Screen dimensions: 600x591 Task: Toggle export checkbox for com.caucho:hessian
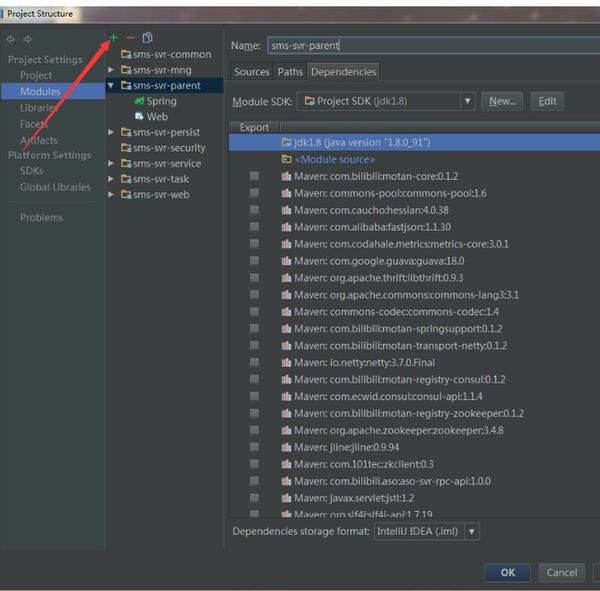(254, 210)
